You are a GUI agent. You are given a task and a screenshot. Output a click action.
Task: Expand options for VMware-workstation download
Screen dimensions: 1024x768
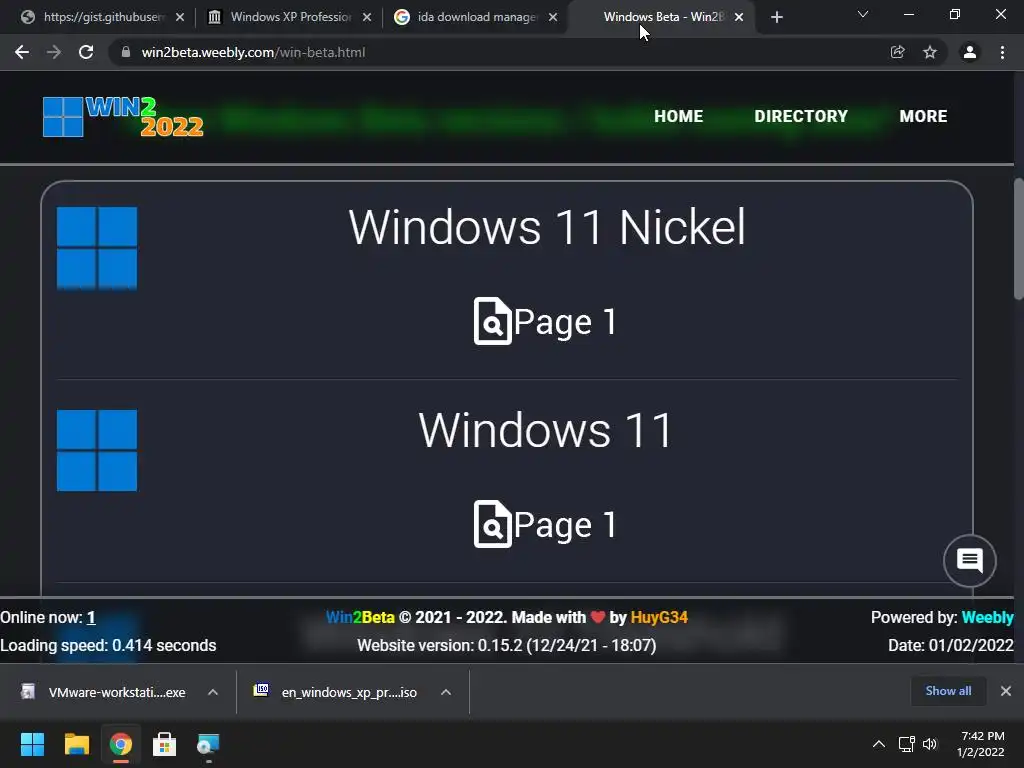pyautogui.click(x=213, y=692)
